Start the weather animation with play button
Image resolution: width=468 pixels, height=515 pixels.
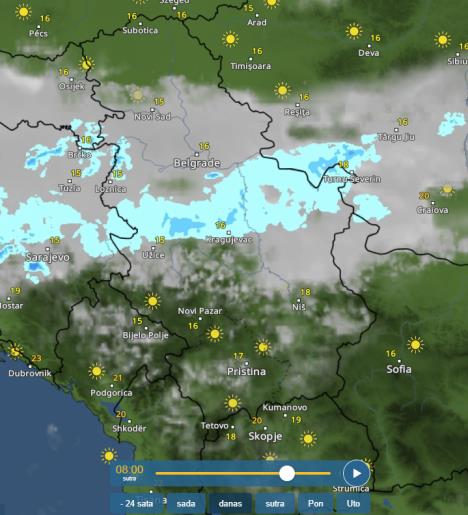(356, 473)
